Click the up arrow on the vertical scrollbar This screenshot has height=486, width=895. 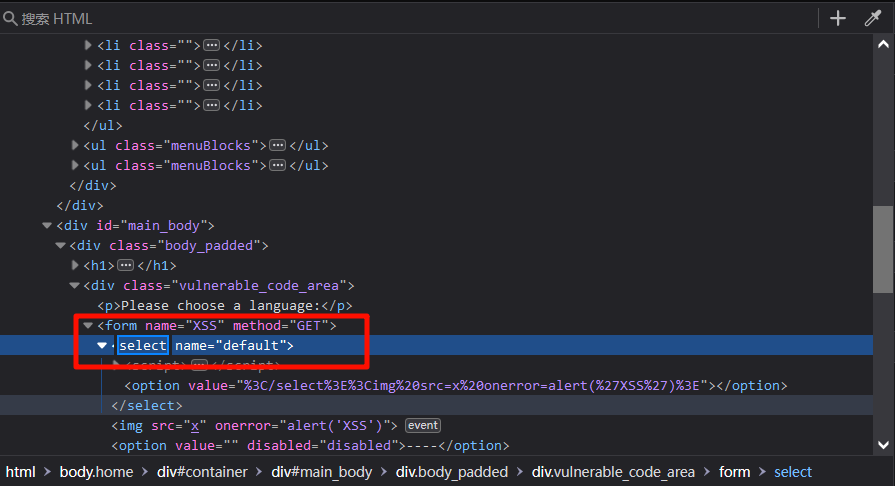883,45
